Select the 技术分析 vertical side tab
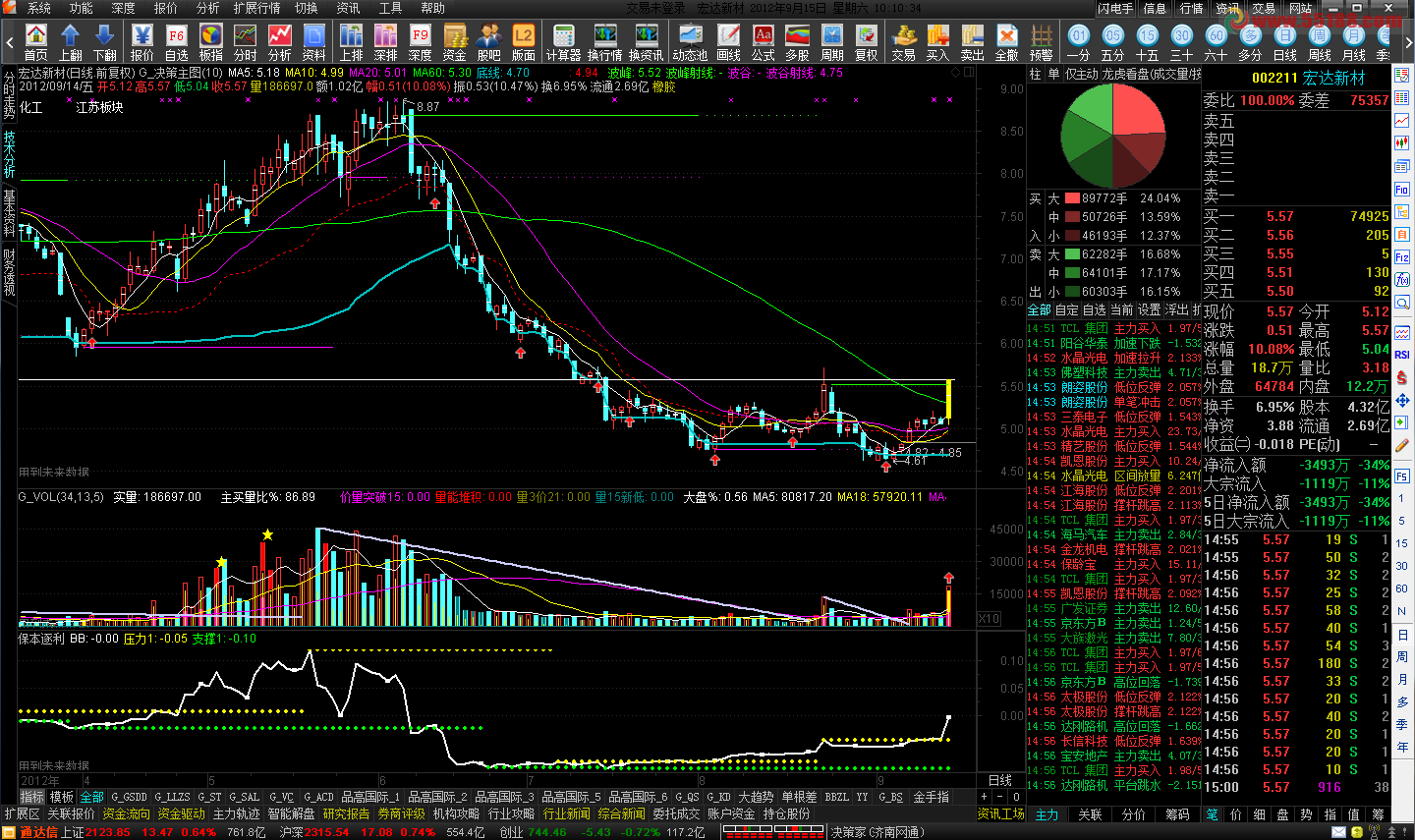Image resolution: width=1415 pixels, height=840 pixels. coord(9,154)
